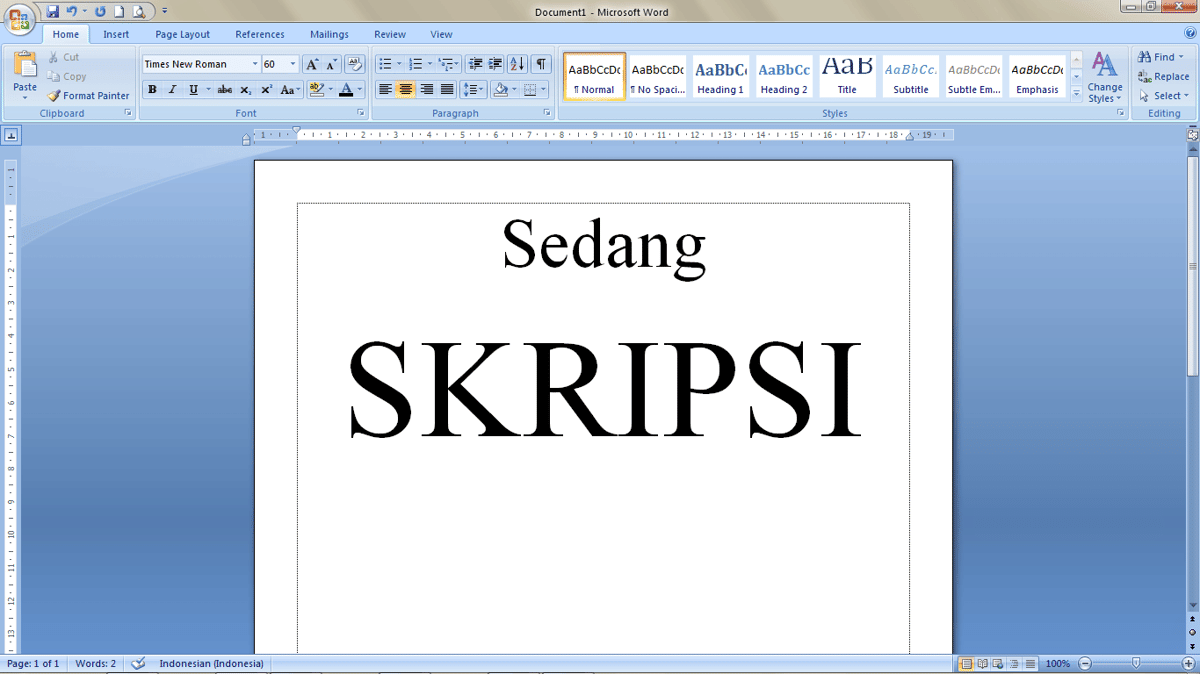Activate center text alignment

pos(404,89)
